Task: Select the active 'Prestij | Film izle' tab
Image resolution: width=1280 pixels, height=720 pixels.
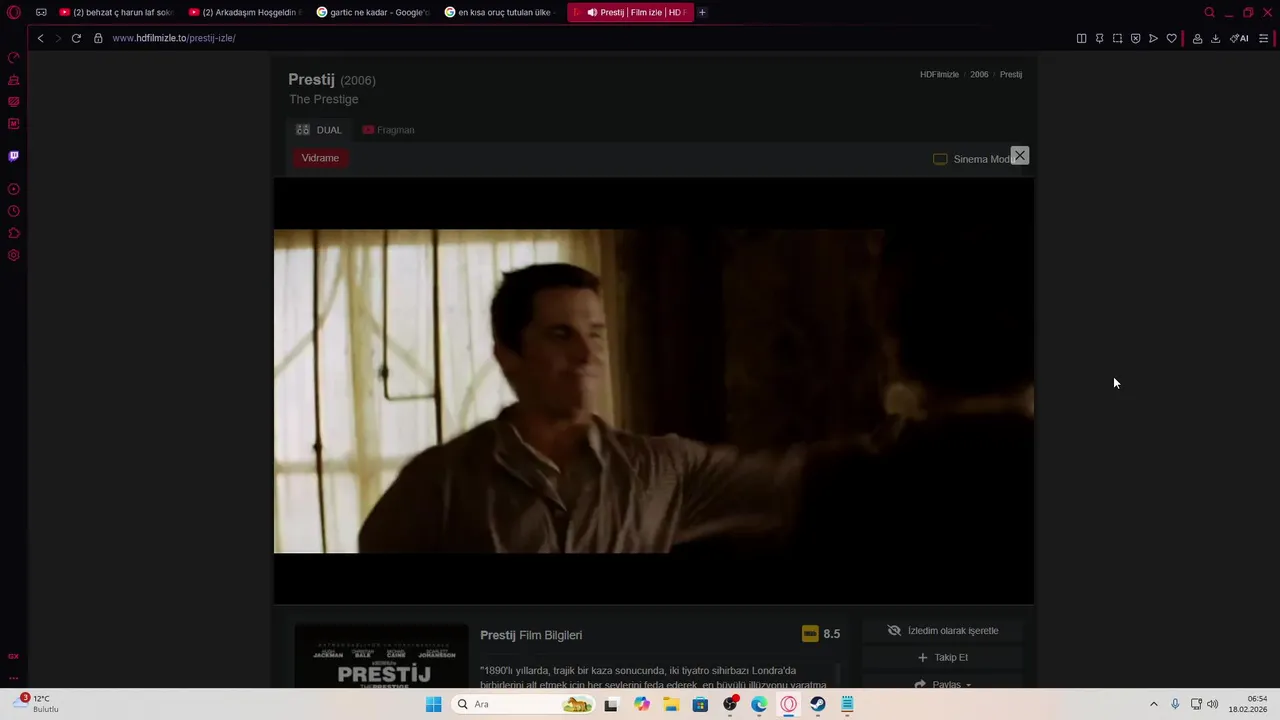Action: point(630,12)
